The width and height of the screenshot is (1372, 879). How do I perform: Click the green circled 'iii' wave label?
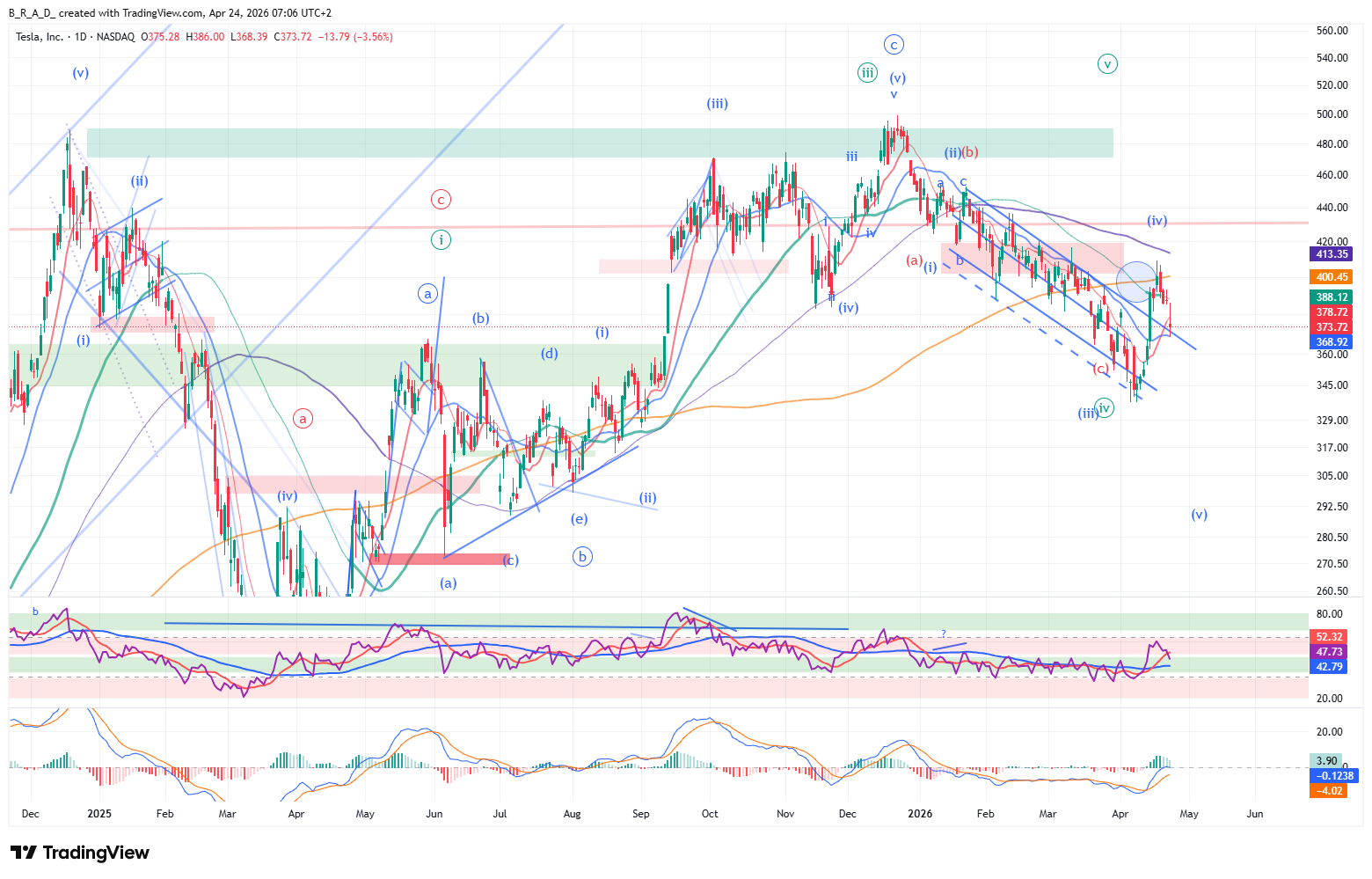[x=868, y=73]
